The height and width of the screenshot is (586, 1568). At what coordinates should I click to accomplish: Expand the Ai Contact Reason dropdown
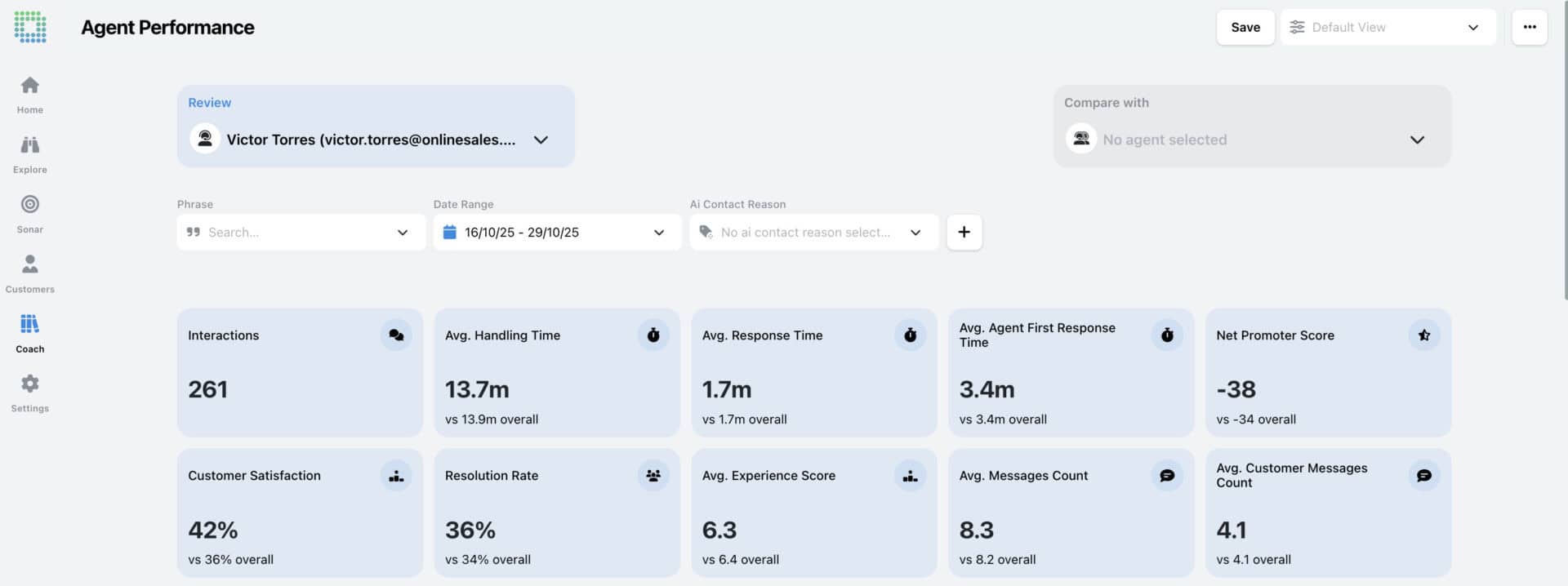[x=813, y=233]
